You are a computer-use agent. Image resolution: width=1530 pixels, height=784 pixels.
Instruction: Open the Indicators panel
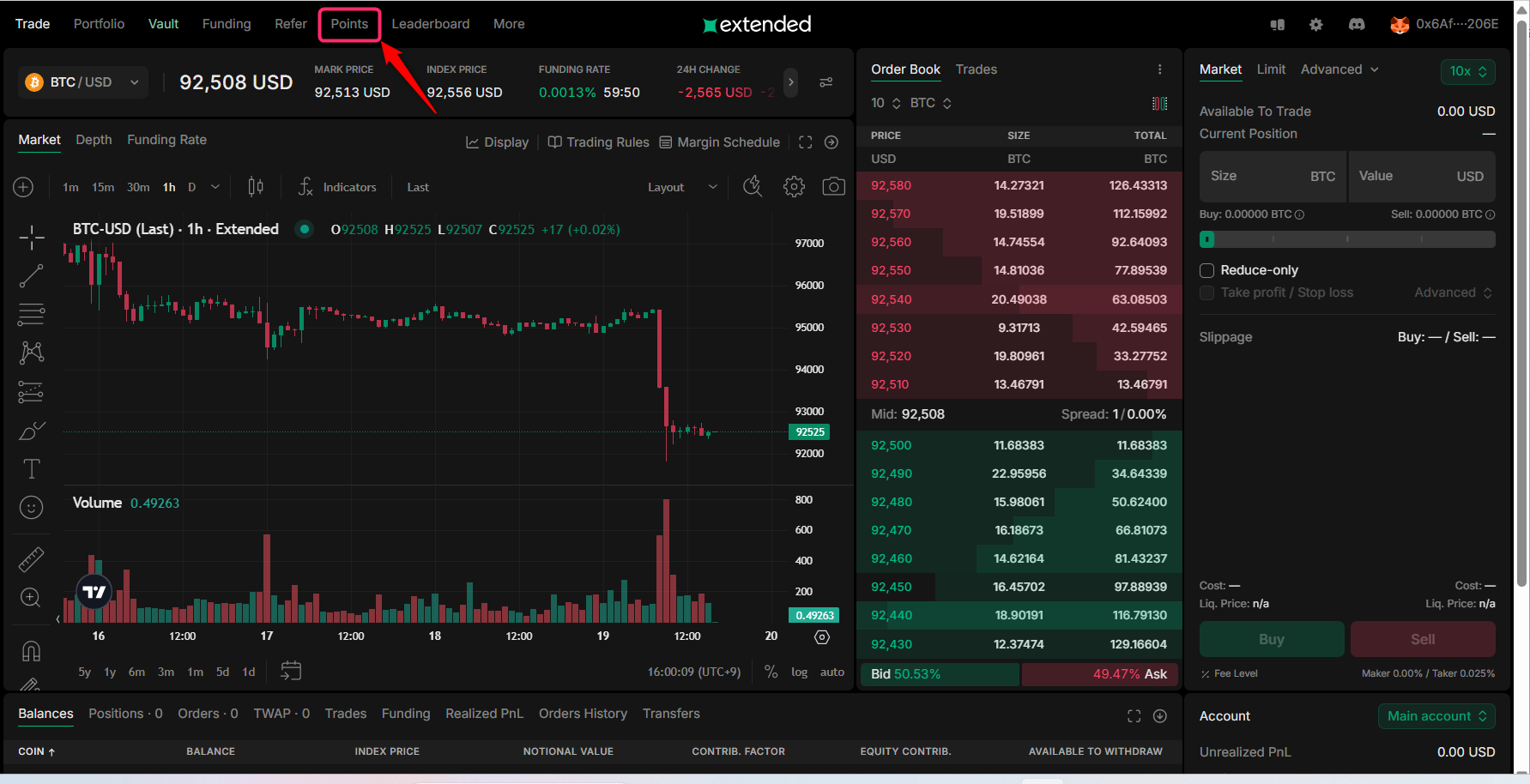(337, 187)
